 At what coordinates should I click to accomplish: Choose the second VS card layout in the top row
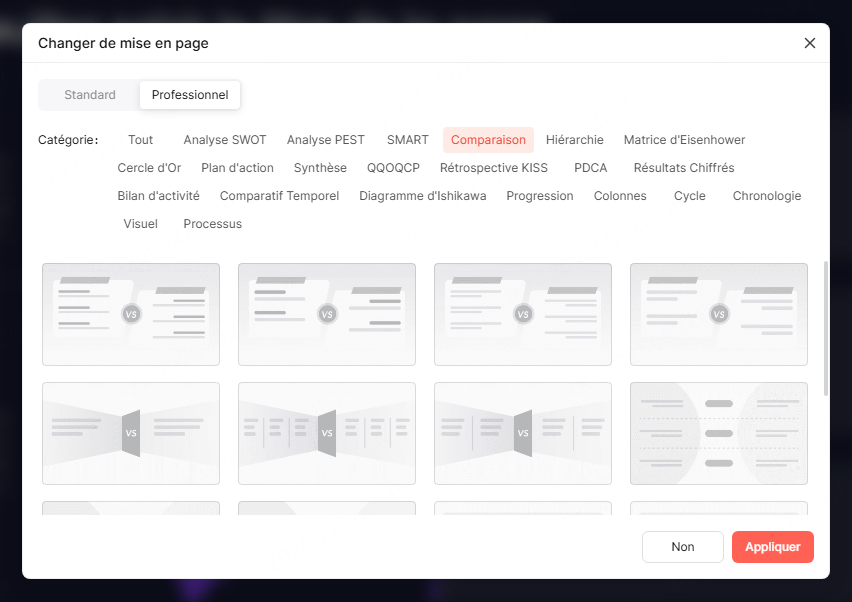tap(327, 315)
